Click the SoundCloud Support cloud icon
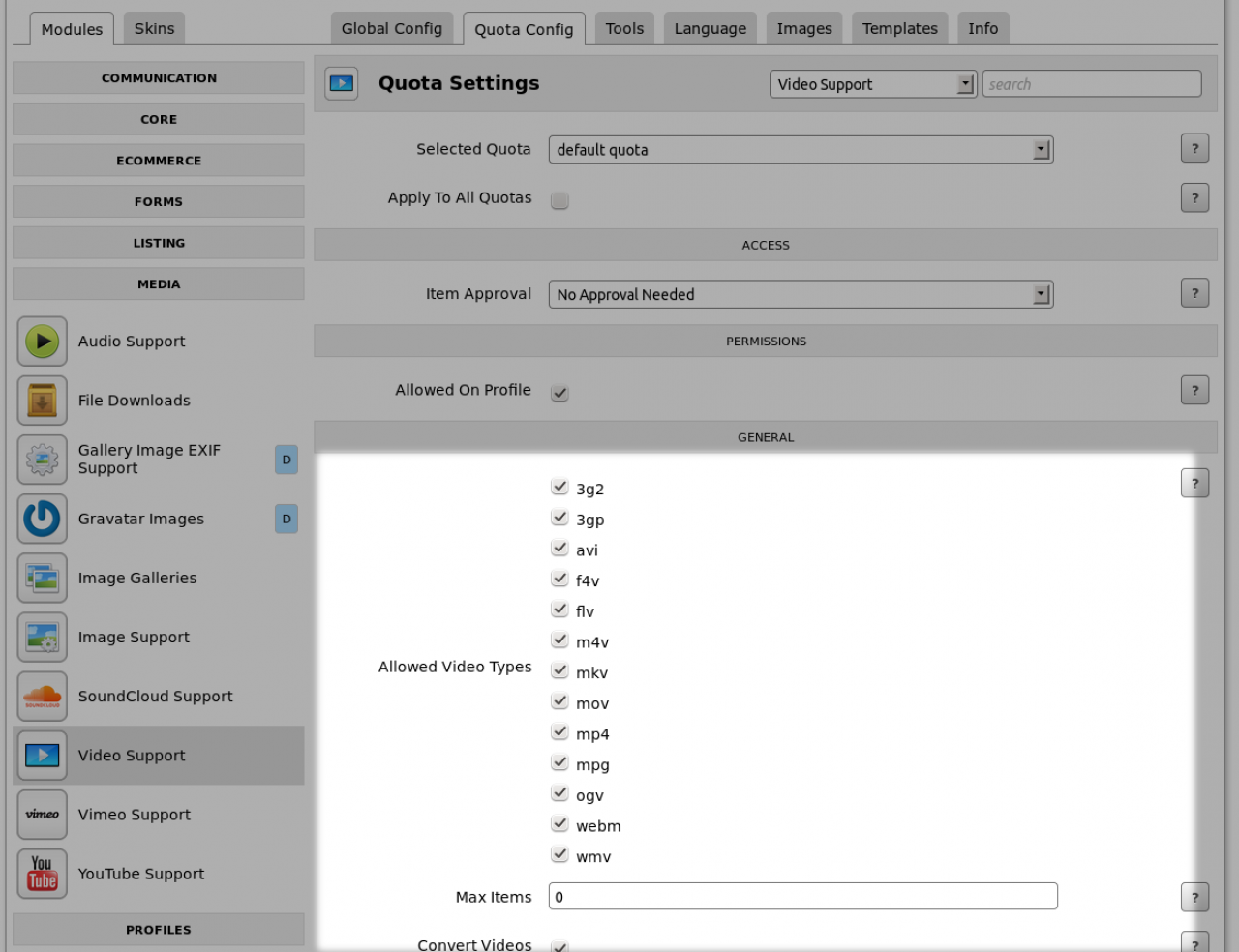Image resolution: width=1239 pixels, height=952 pixels. point(42,697)
